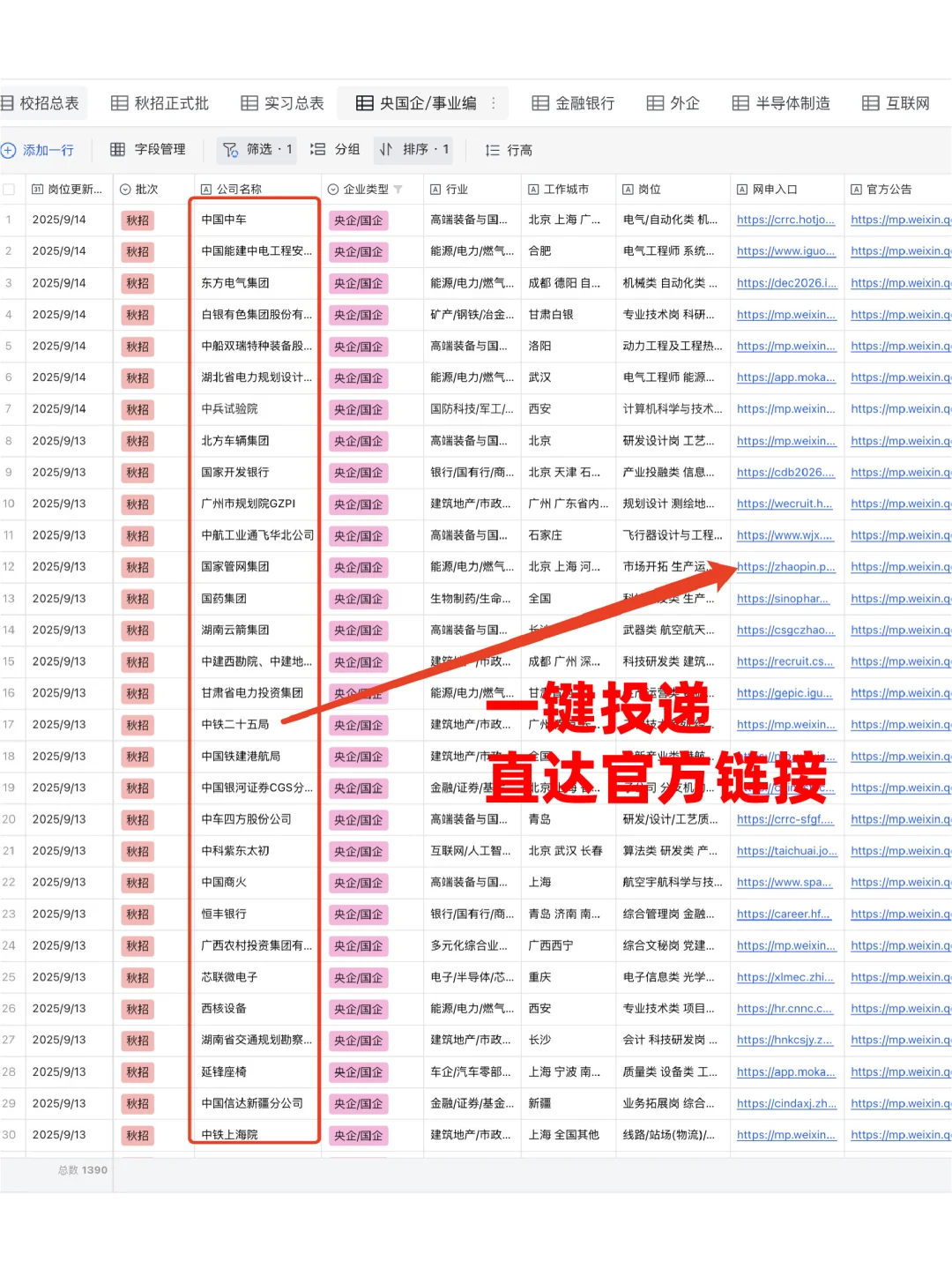Open the 外企 tab
The image size is (952, 1269).
click(x=673, y=103)
